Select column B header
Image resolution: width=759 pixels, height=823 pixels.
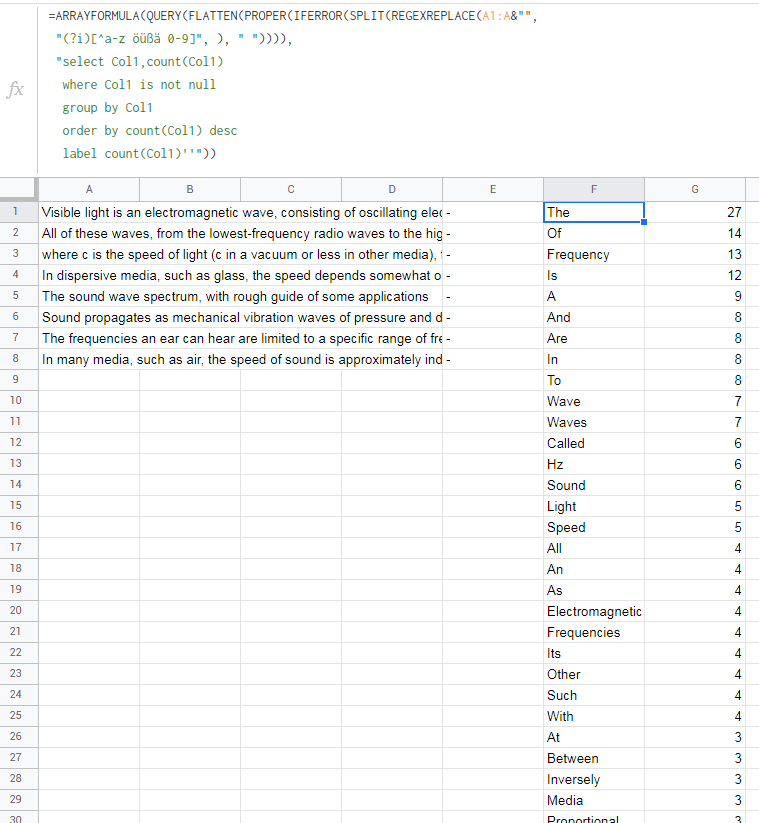(190, 189)
